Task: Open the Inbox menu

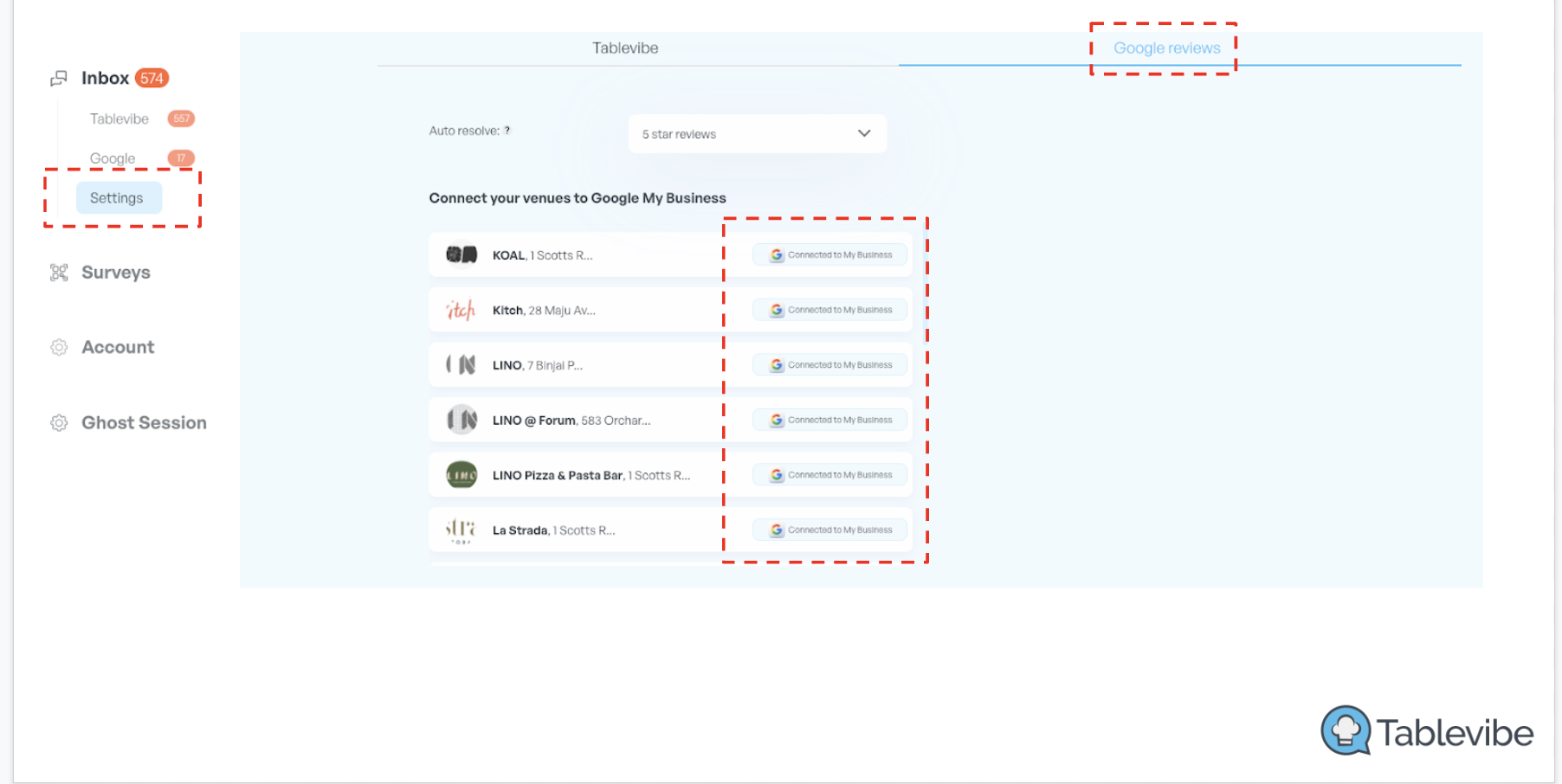Action: tap(105, 78)
